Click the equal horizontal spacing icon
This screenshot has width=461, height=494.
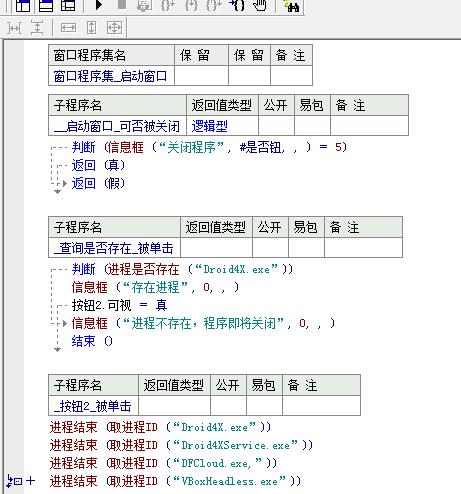(15, 28)
